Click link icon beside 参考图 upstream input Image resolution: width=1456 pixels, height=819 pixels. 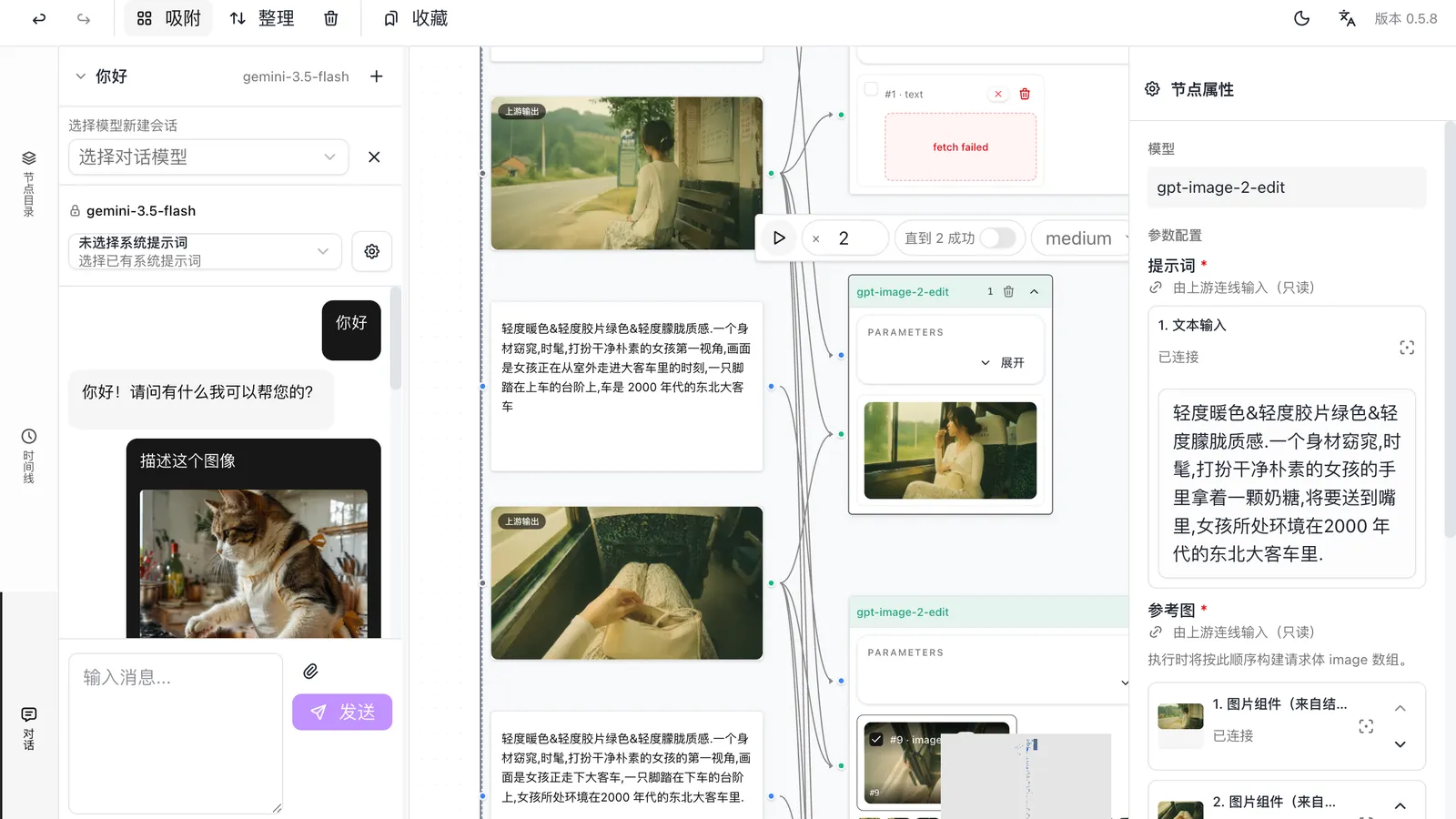coord(1156,632)
